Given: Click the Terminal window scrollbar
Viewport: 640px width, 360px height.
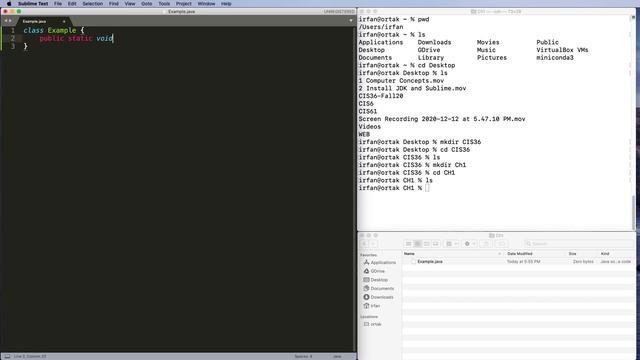Looking at the screenshot, I should tap(633, 212).
